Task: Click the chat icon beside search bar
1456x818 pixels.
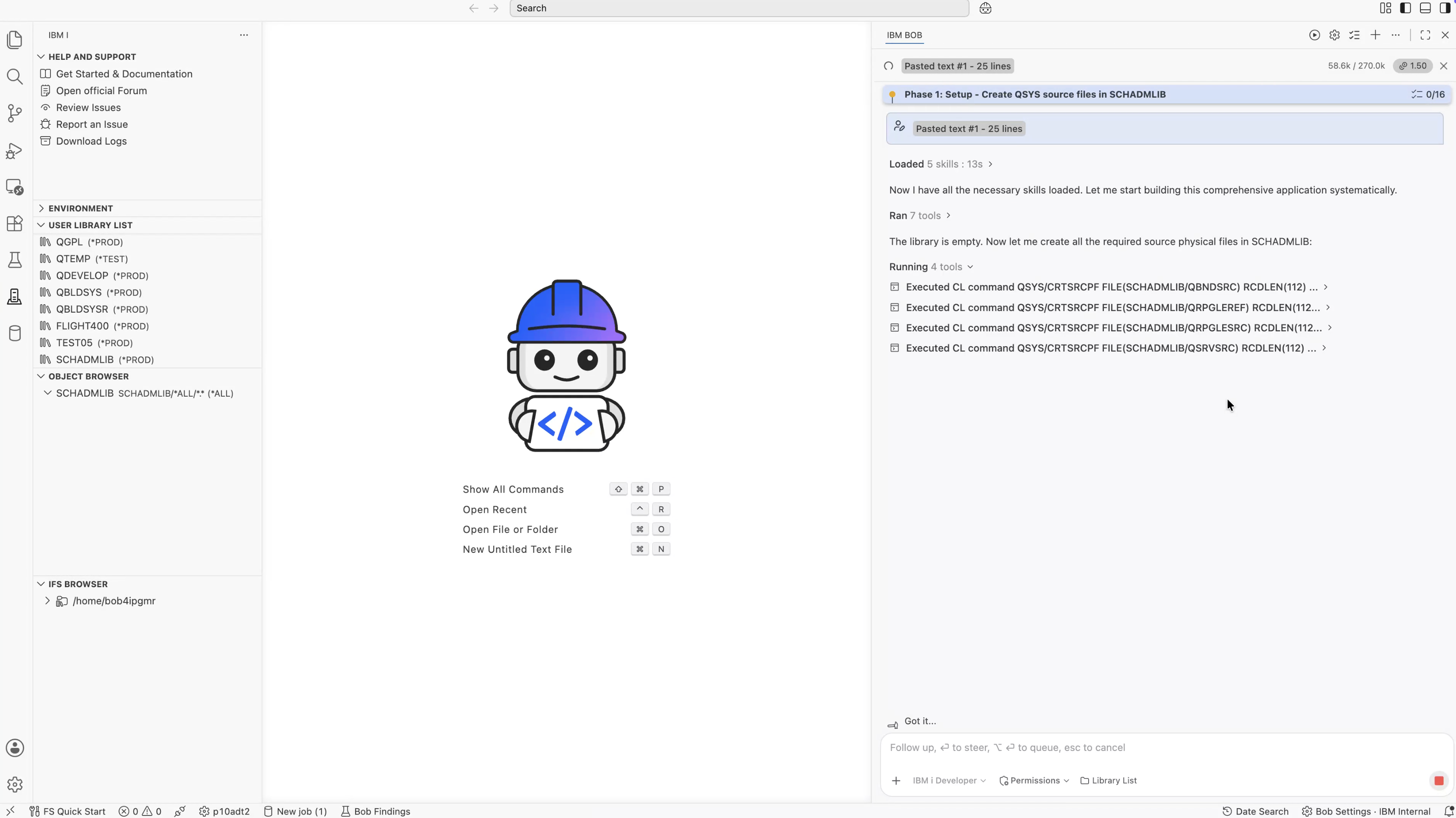Action: 985,8
